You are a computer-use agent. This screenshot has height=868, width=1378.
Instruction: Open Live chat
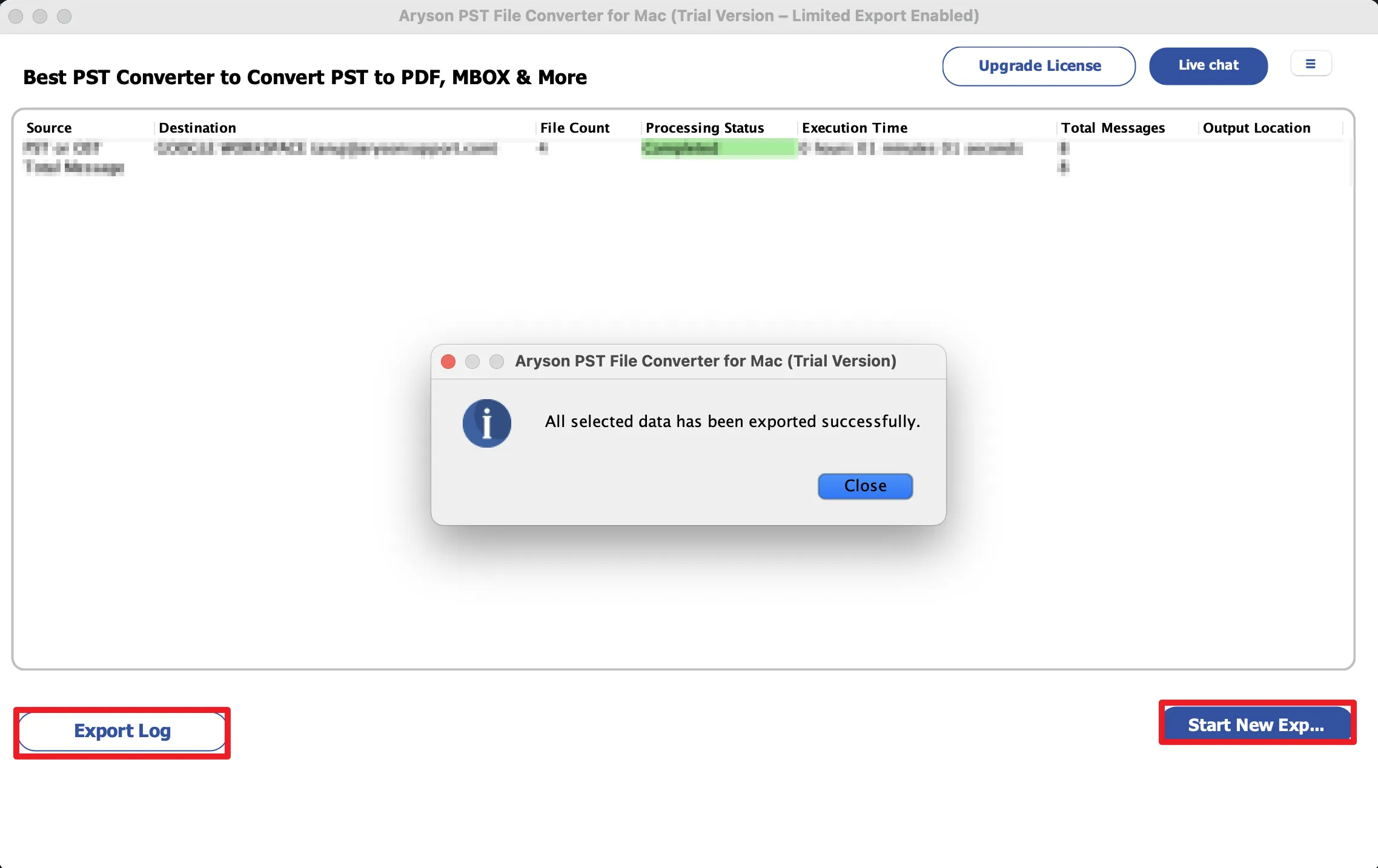(1208, 65)
